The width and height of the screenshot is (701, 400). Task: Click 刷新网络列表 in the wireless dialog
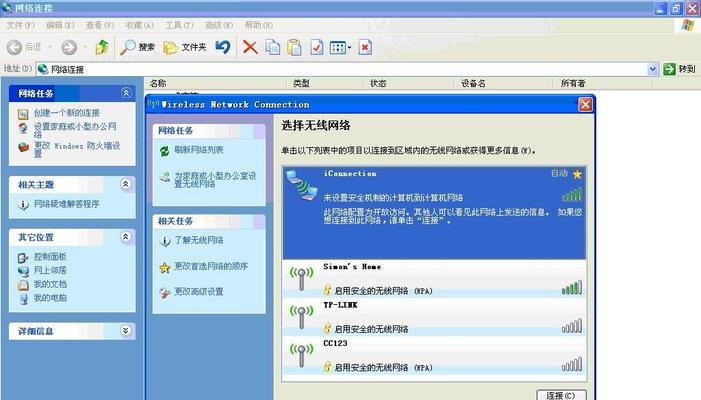(199, 150)
